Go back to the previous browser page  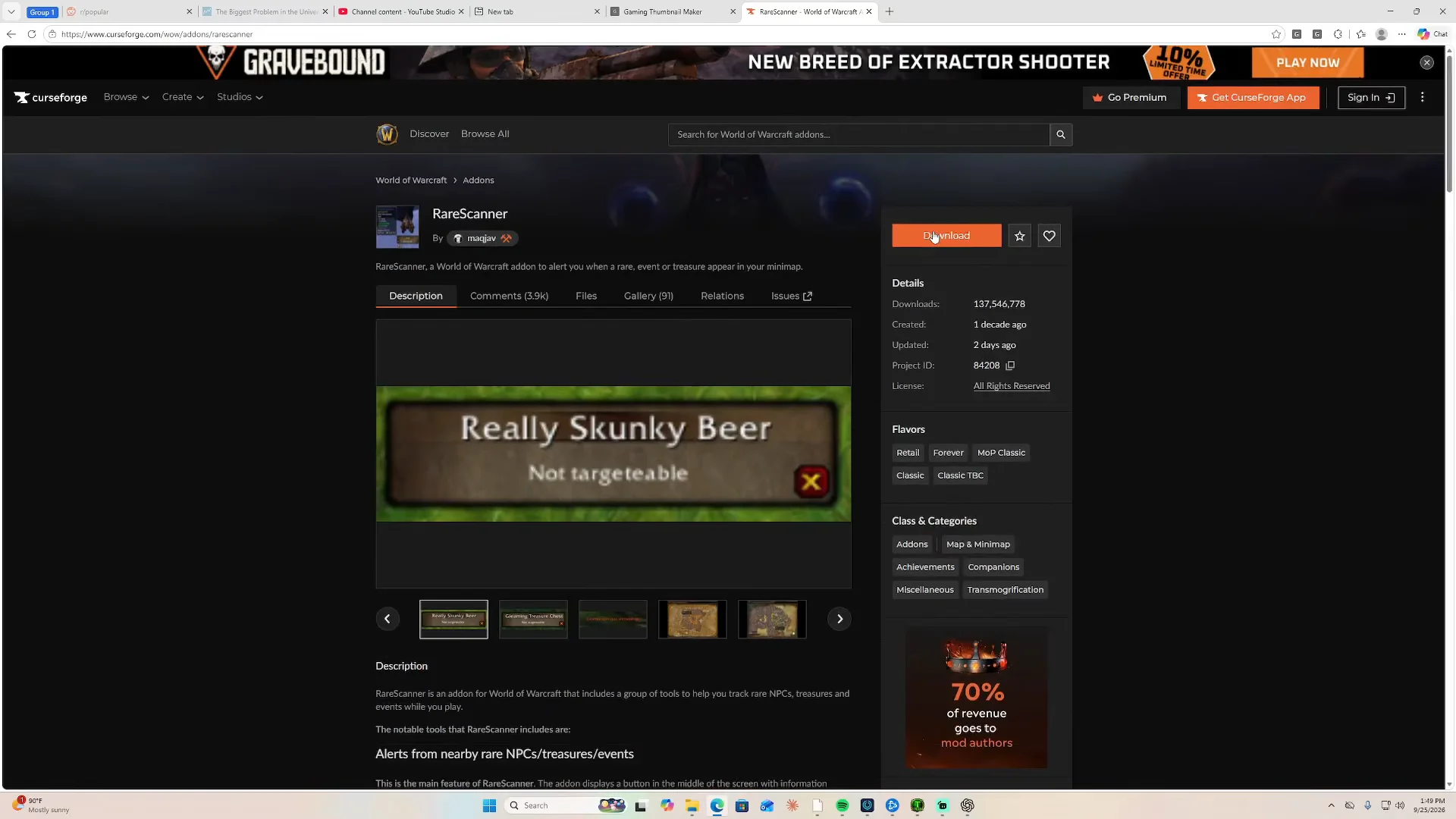coord(11,34)
